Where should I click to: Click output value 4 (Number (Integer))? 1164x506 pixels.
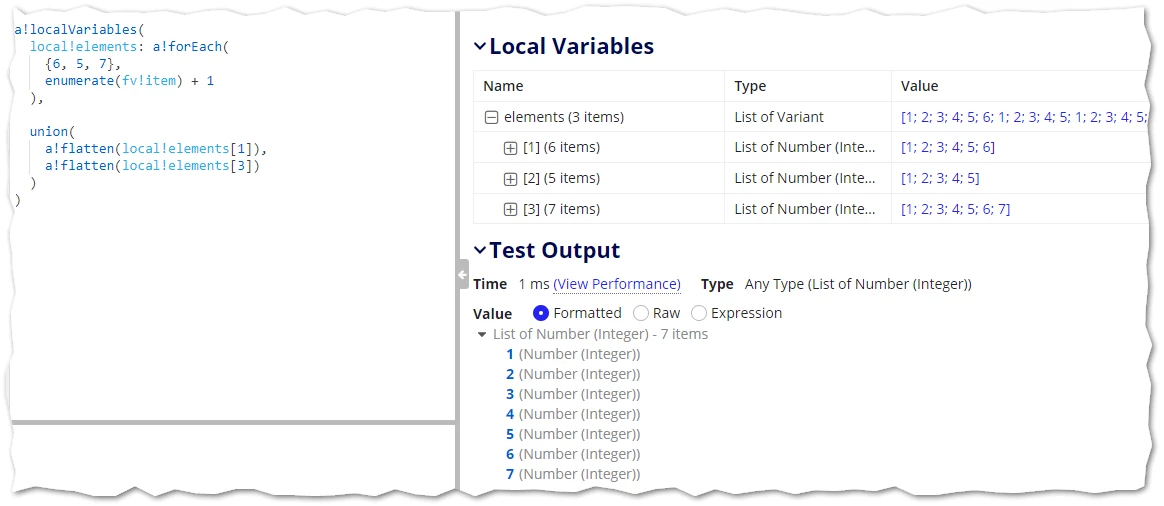(x=573, y=415)
